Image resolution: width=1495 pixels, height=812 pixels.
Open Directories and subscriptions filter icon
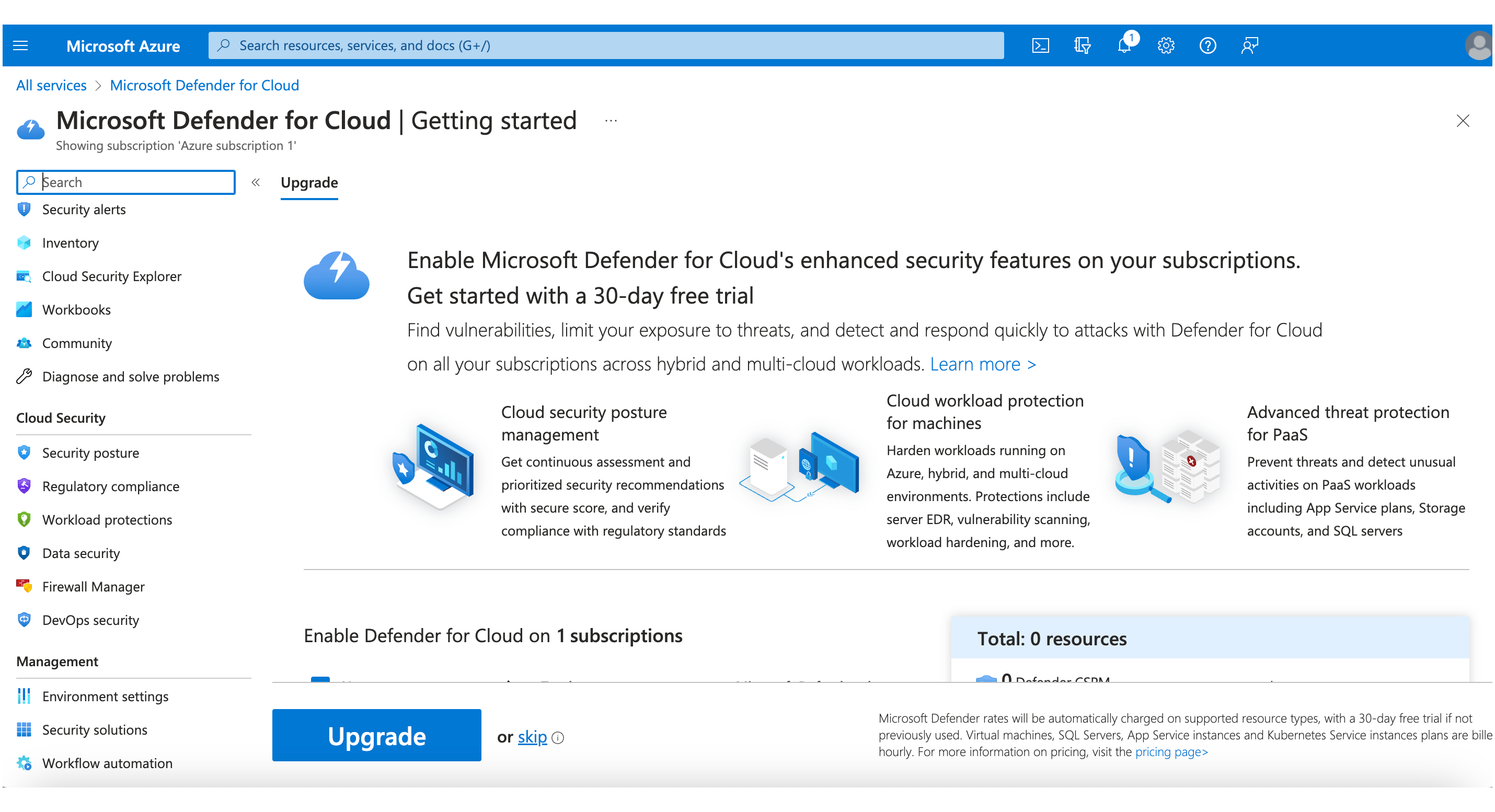[x=1082, y=45]
